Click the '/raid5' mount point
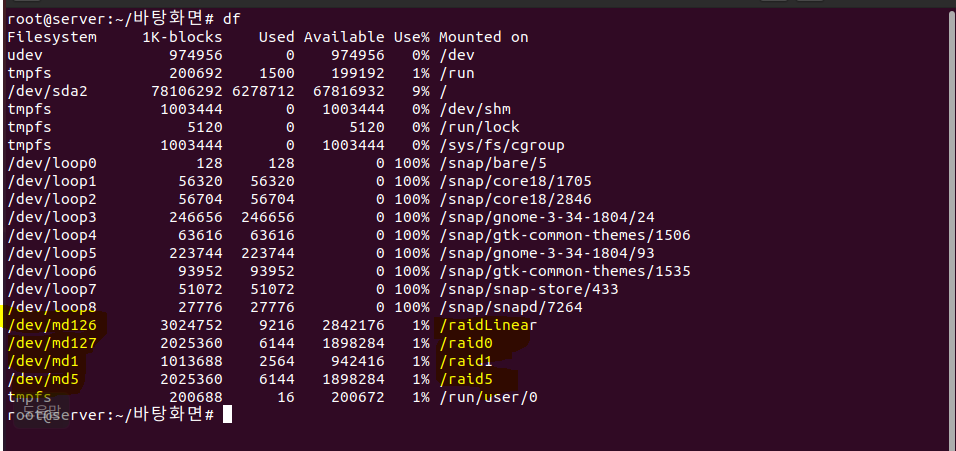The width and height of the screenshot is (956, 451). click(x=466, y=379)
